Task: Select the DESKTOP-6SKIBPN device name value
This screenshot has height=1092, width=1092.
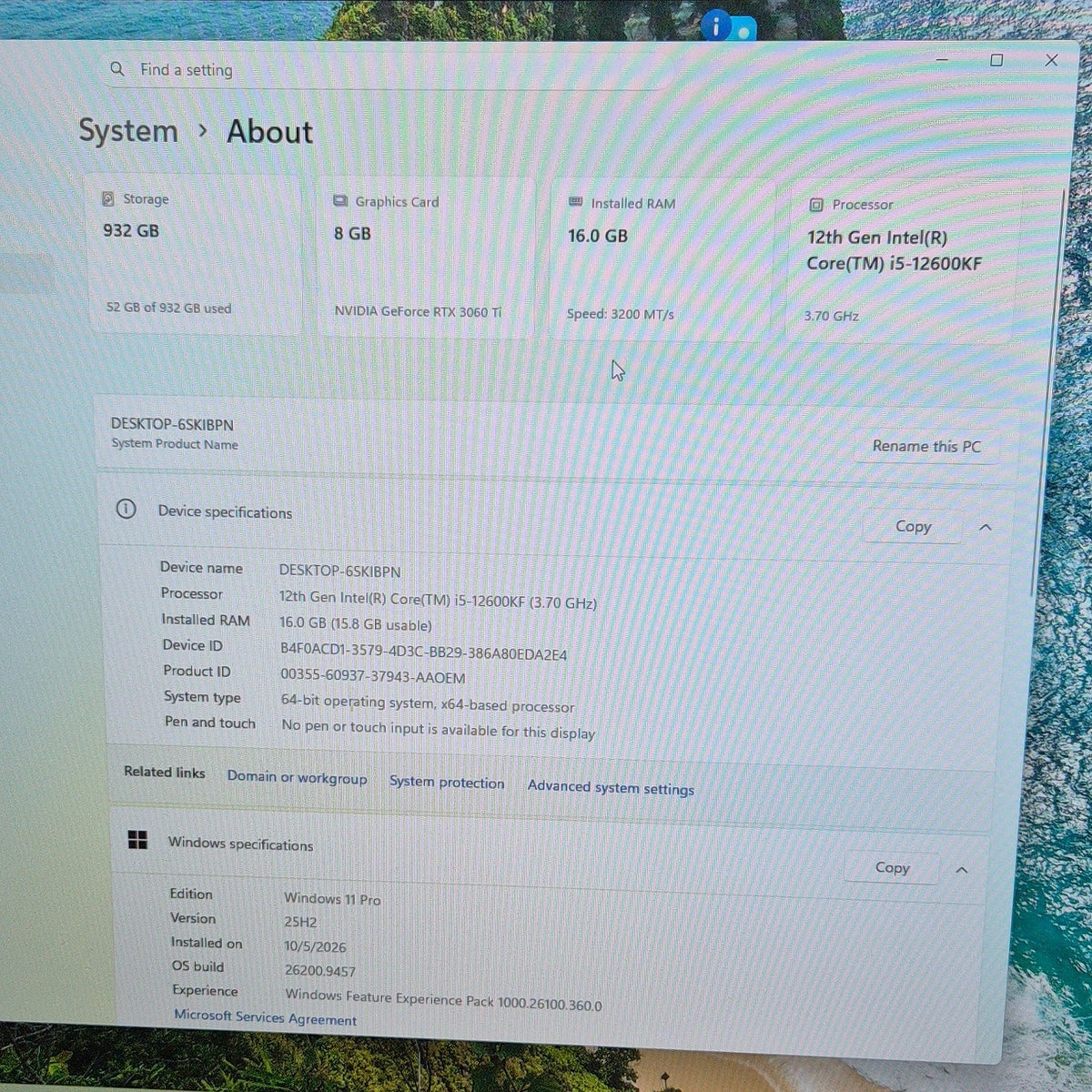Action: (x=339, y=571)
